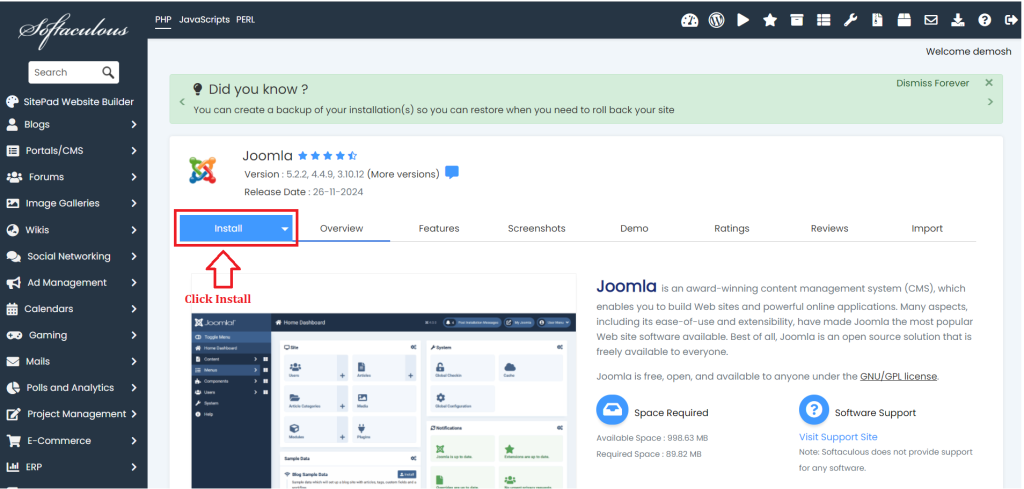Expand Ad Management category
Viewport: 1024px width, 489px height.
click(73, 283)
